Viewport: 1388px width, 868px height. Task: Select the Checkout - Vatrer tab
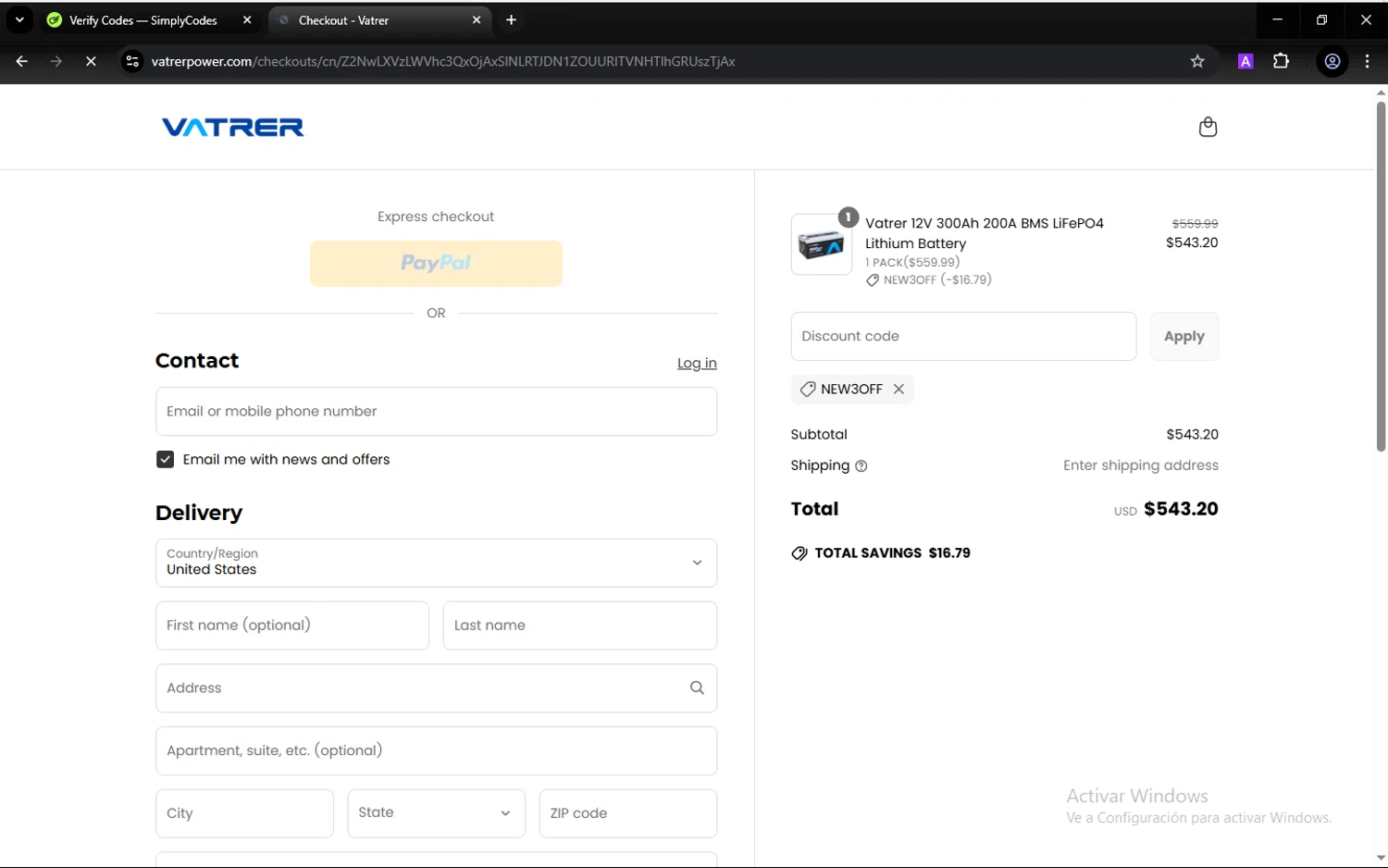(x=379, y=19)
